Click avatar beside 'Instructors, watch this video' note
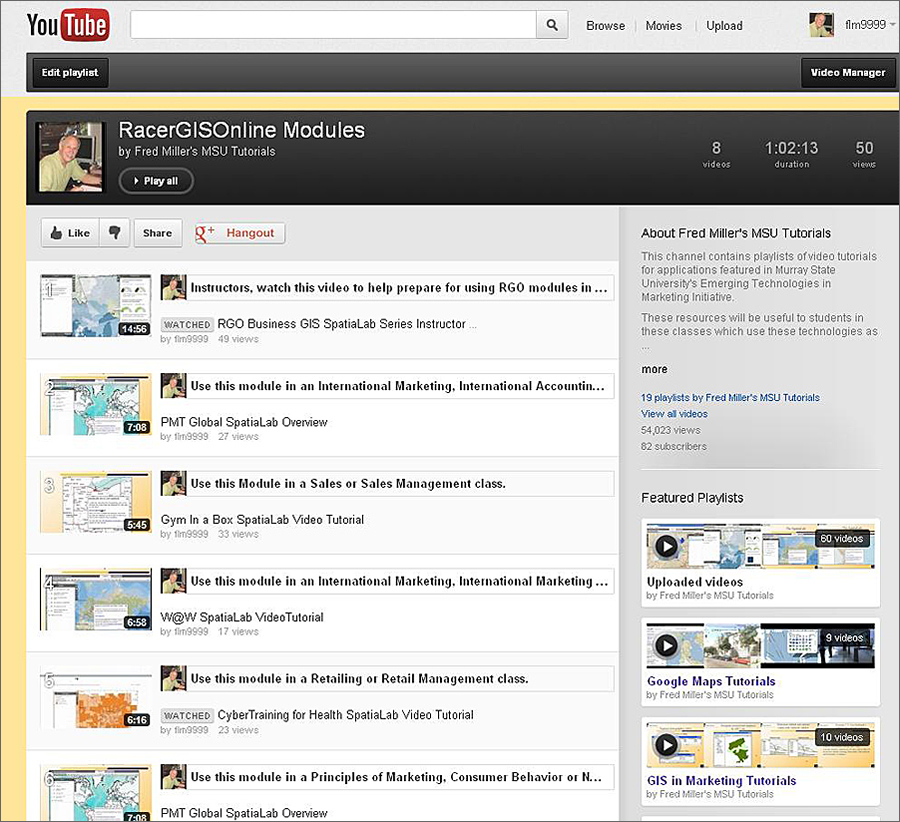The image size is (900, 822). coord(173,287)
